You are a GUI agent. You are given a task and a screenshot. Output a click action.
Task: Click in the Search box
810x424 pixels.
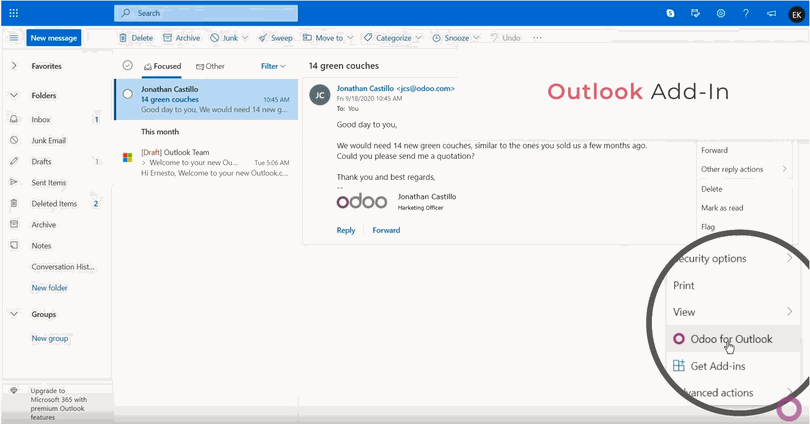click(x=206, y=13)
